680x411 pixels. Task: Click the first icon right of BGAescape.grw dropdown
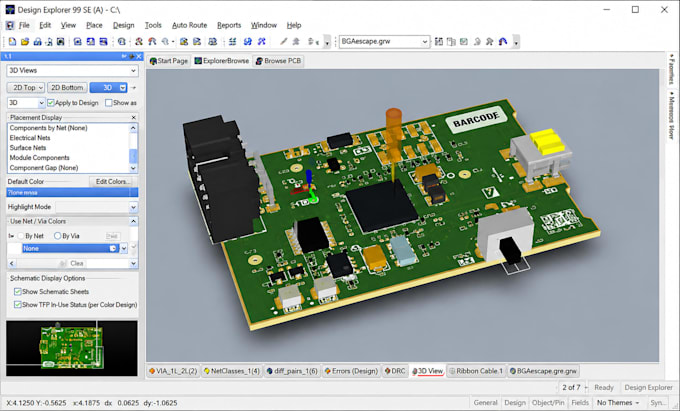(x=439, y=42)
